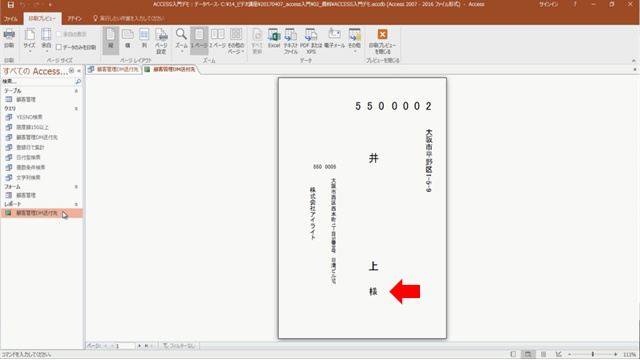Select Portrait (縦) page orientation
The image size is (640, 360).
tap(111, 40)
